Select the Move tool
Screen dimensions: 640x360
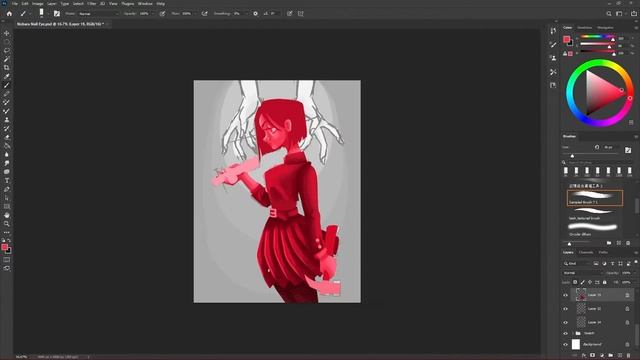click(x=7, y=33)
